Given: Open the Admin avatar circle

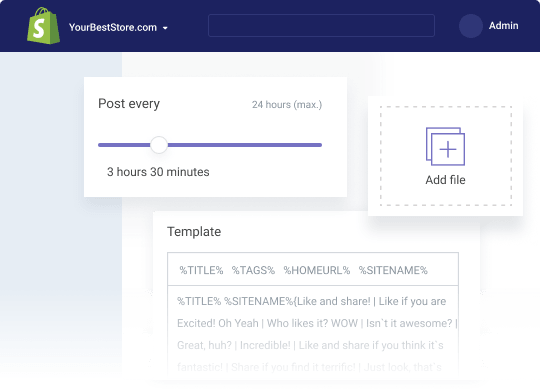Looking at the screenshot, I should tap(470, 26).
